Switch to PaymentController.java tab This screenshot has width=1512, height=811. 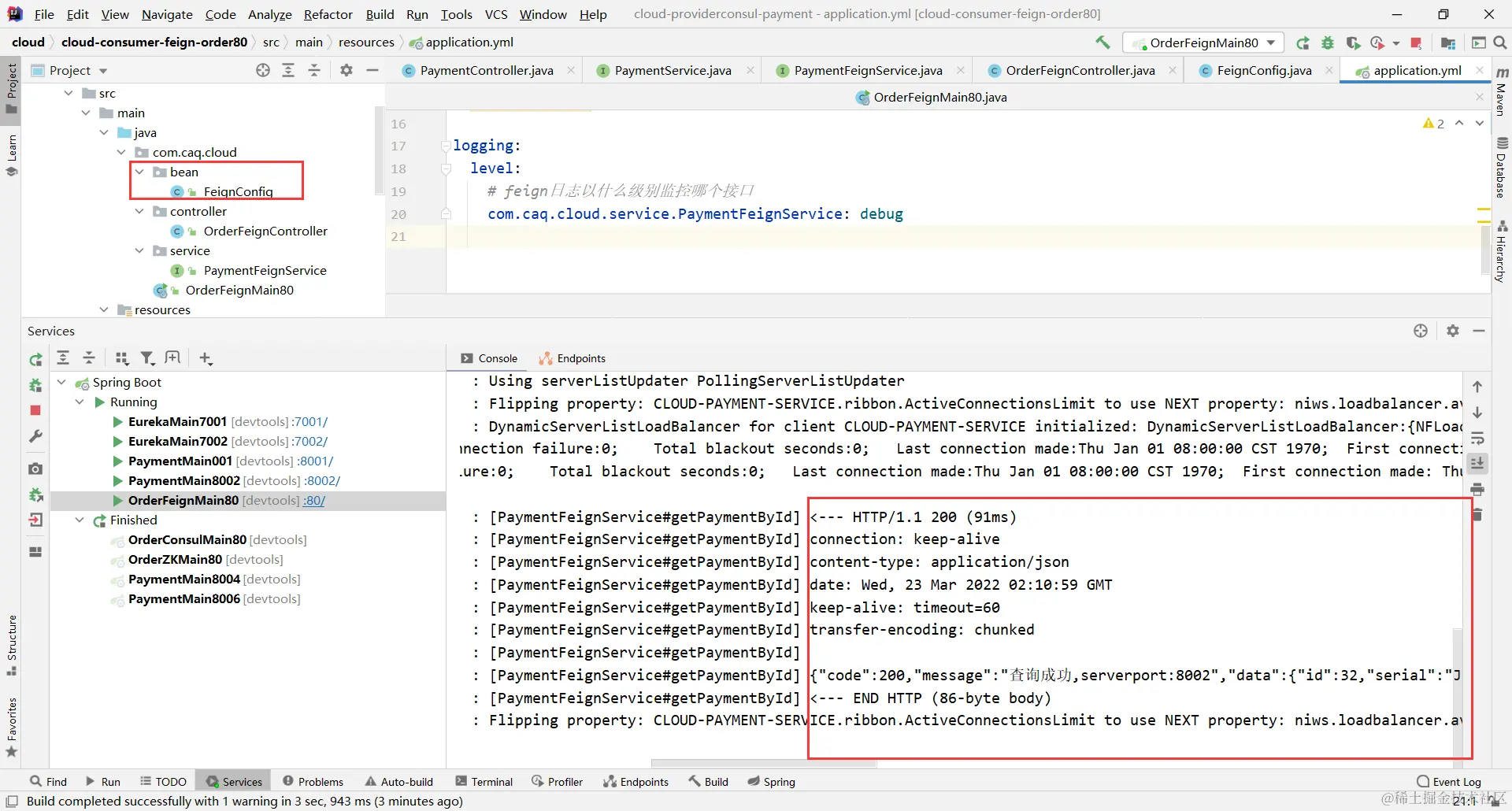point(487,70)
